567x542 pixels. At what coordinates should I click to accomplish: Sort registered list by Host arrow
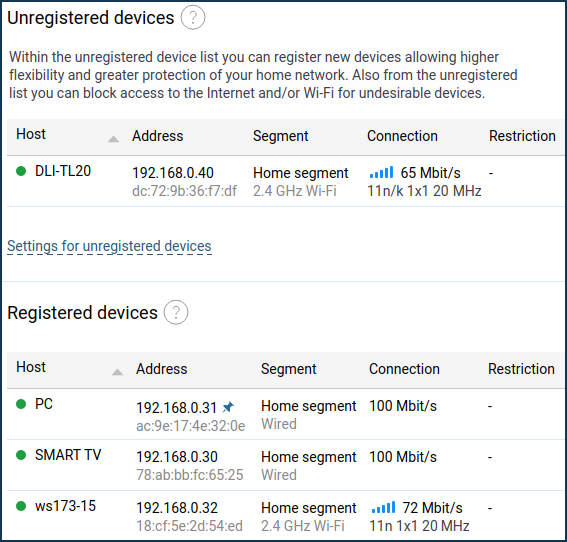(x=117, y=372)
